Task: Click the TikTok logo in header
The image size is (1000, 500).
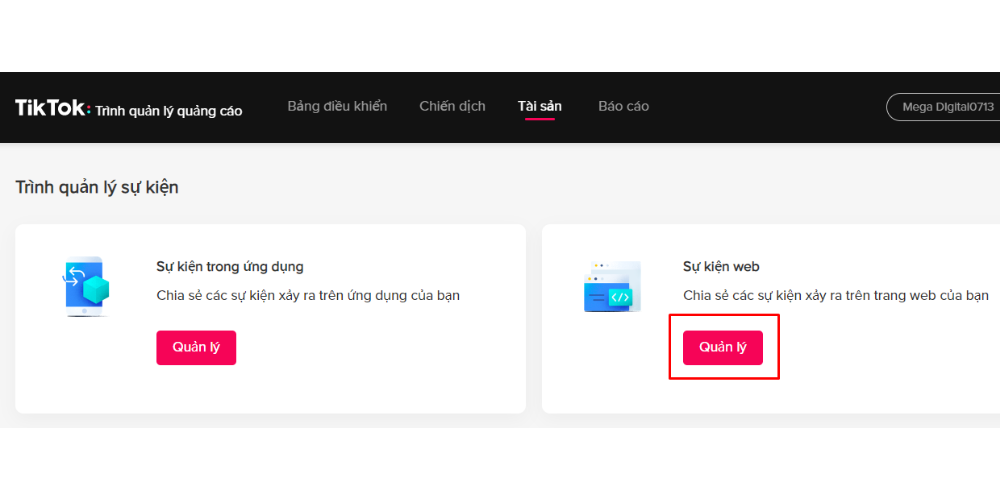Action: [x=53, y=108]
